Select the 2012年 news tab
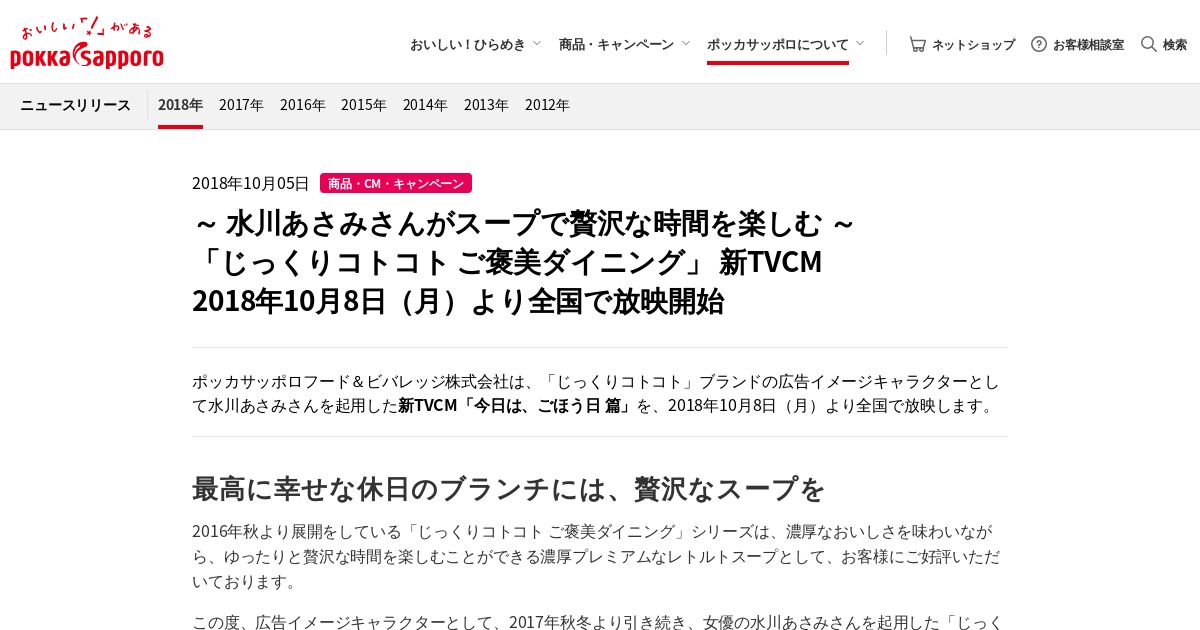This screenshot has height=630, width=1200. pyautogui.click(x=547, y=105)
